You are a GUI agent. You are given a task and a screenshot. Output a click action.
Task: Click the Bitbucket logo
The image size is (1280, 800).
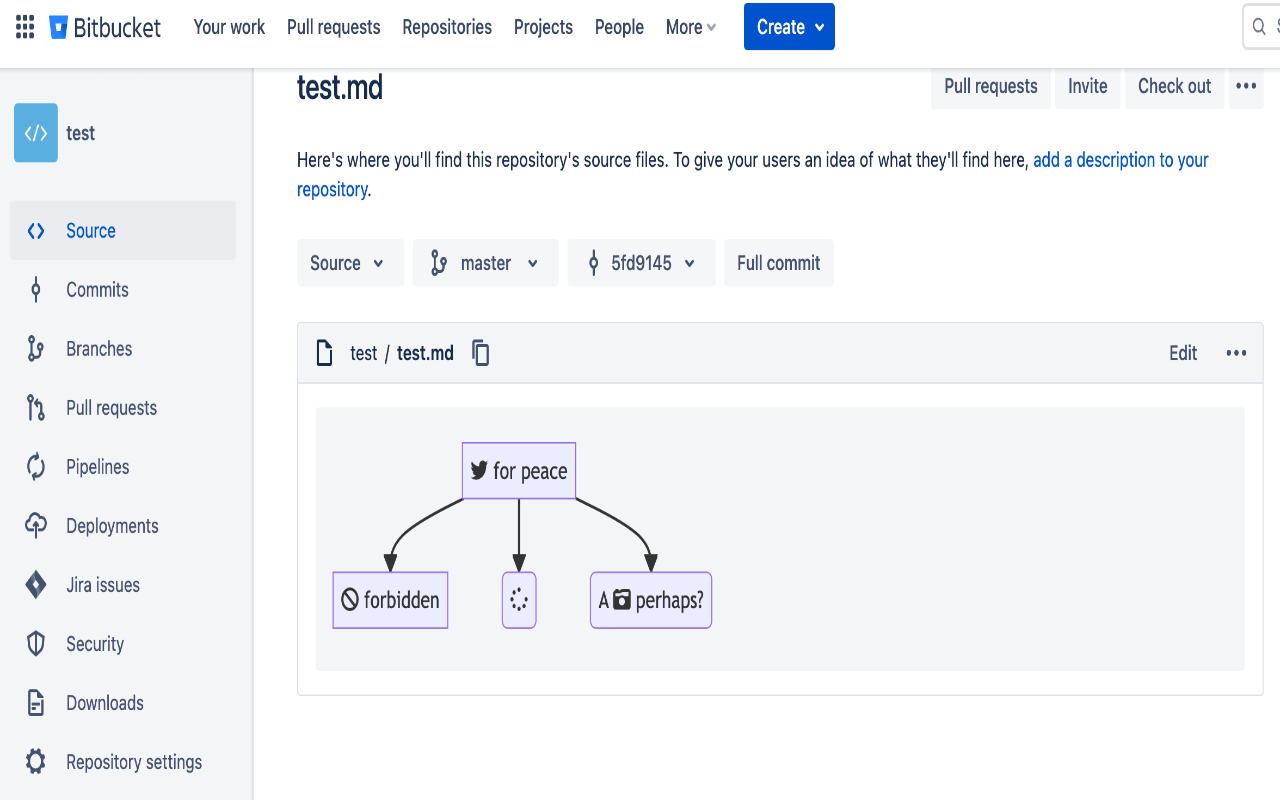point(105,27)
